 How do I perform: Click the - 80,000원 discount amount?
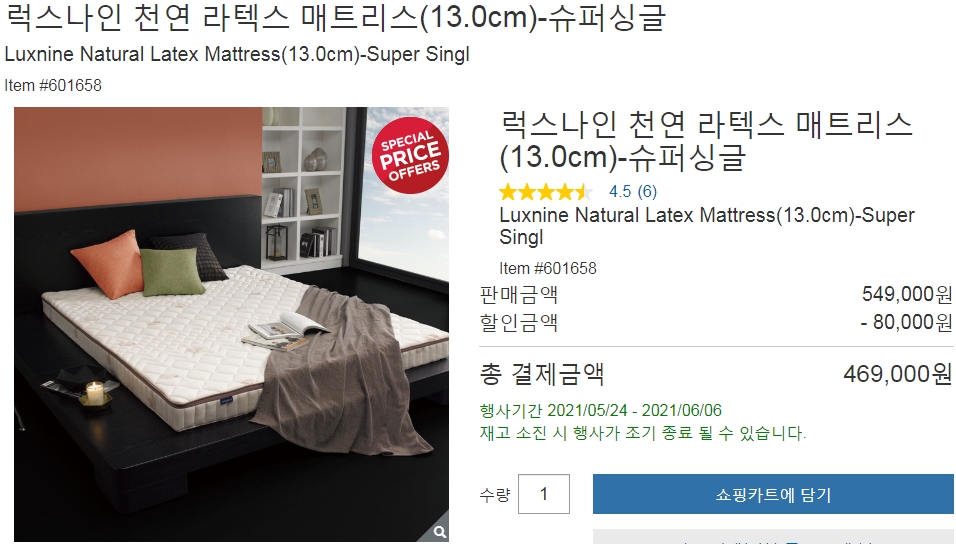tap(906, 322)
